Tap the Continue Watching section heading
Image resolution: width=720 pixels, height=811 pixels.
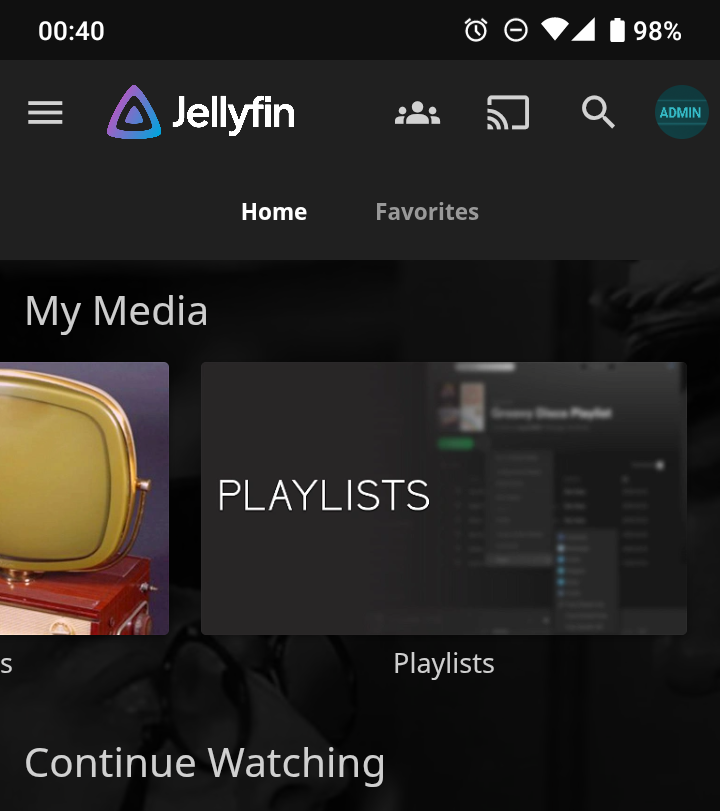pos(205,763)
